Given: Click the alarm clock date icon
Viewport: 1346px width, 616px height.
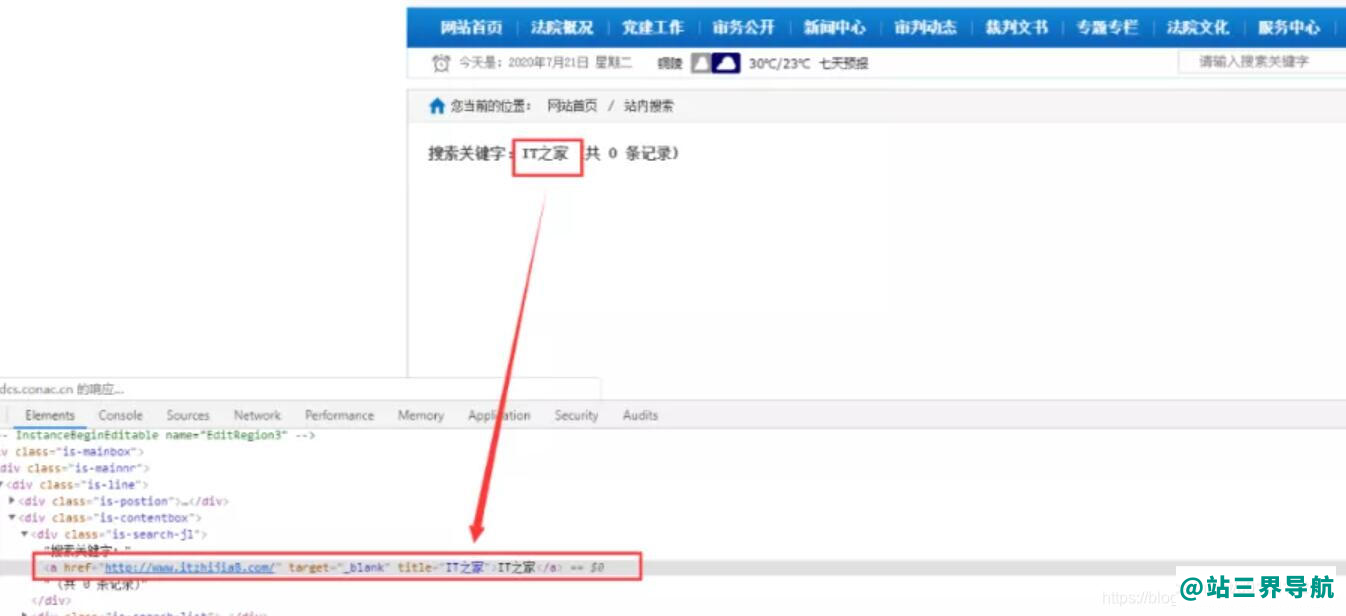Looking at the screenshot, I should click(441, 63).
